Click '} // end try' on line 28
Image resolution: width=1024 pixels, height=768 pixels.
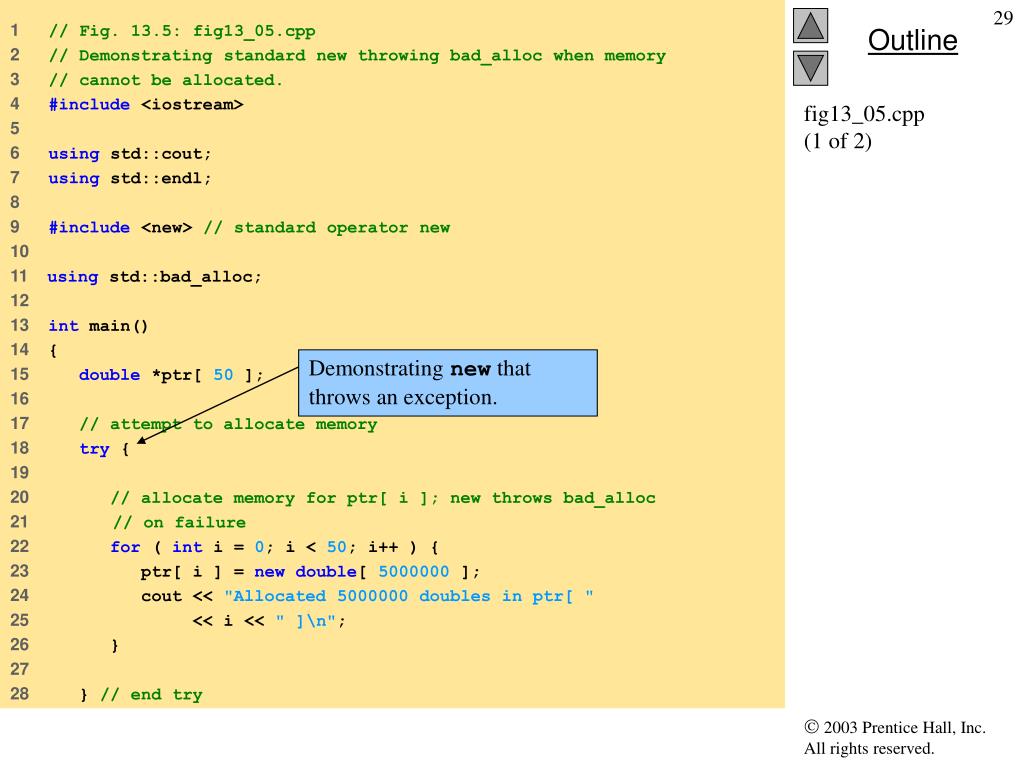pos(141,694)
